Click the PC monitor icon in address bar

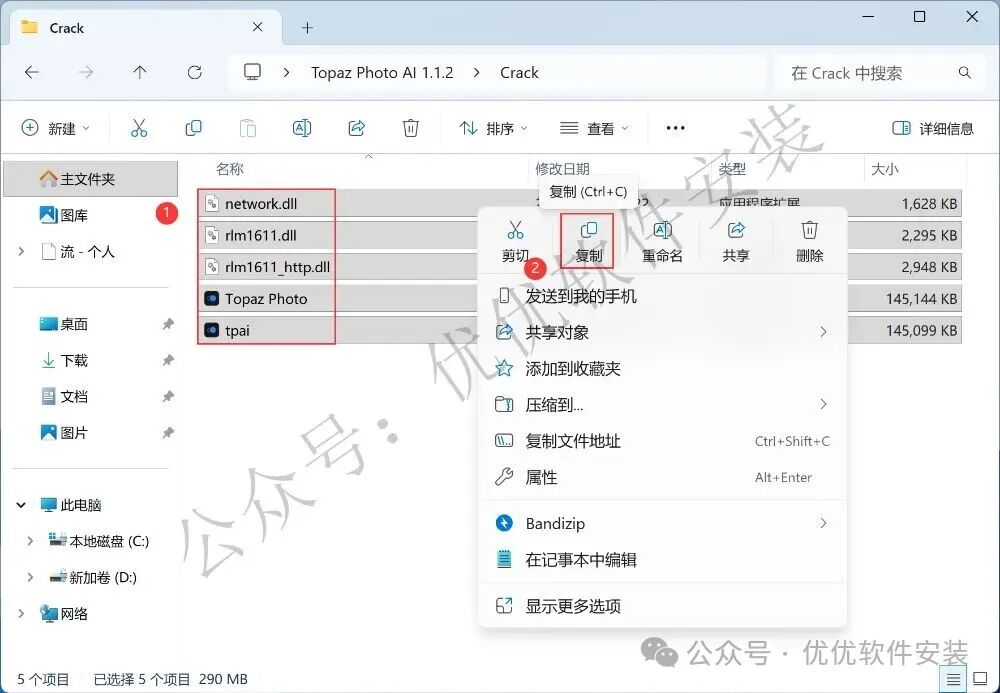253,72
